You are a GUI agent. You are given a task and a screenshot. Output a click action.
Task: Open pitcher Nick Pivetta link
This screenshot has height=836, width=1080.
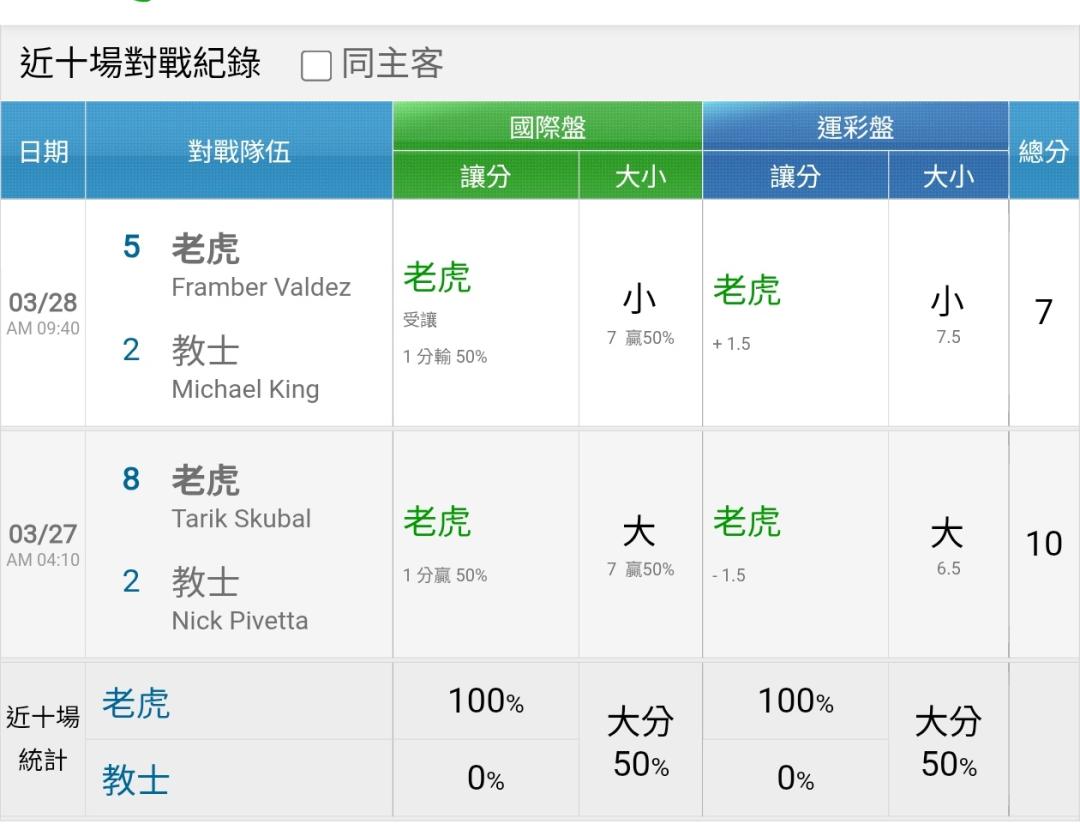click(240, 620)
